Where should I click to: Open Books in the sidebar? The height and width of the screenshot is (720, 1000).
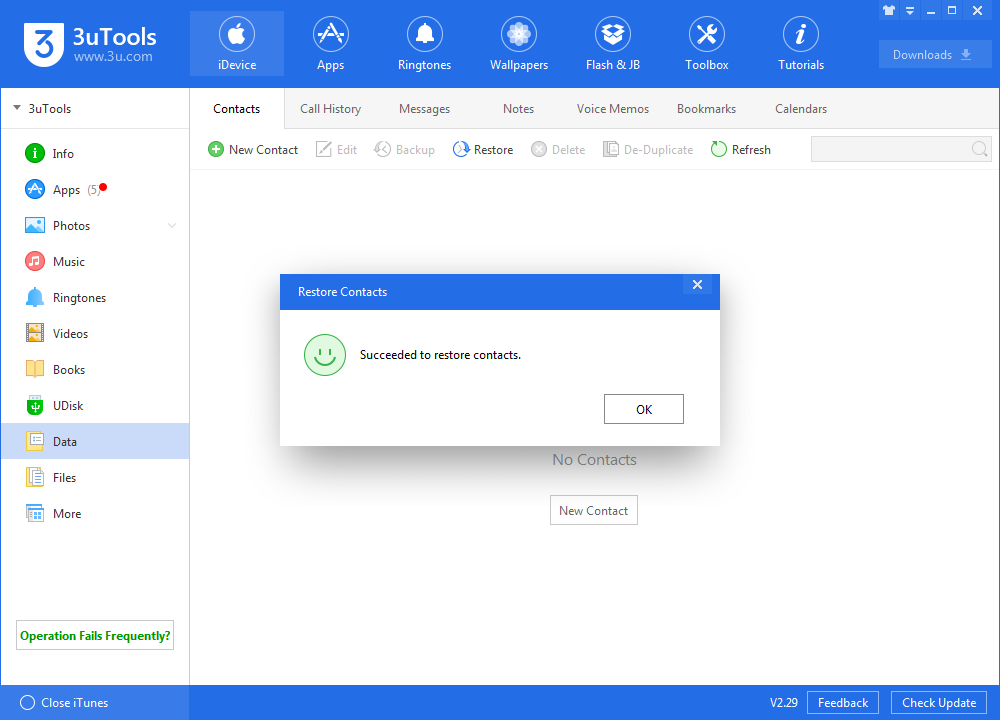(95, 370)
